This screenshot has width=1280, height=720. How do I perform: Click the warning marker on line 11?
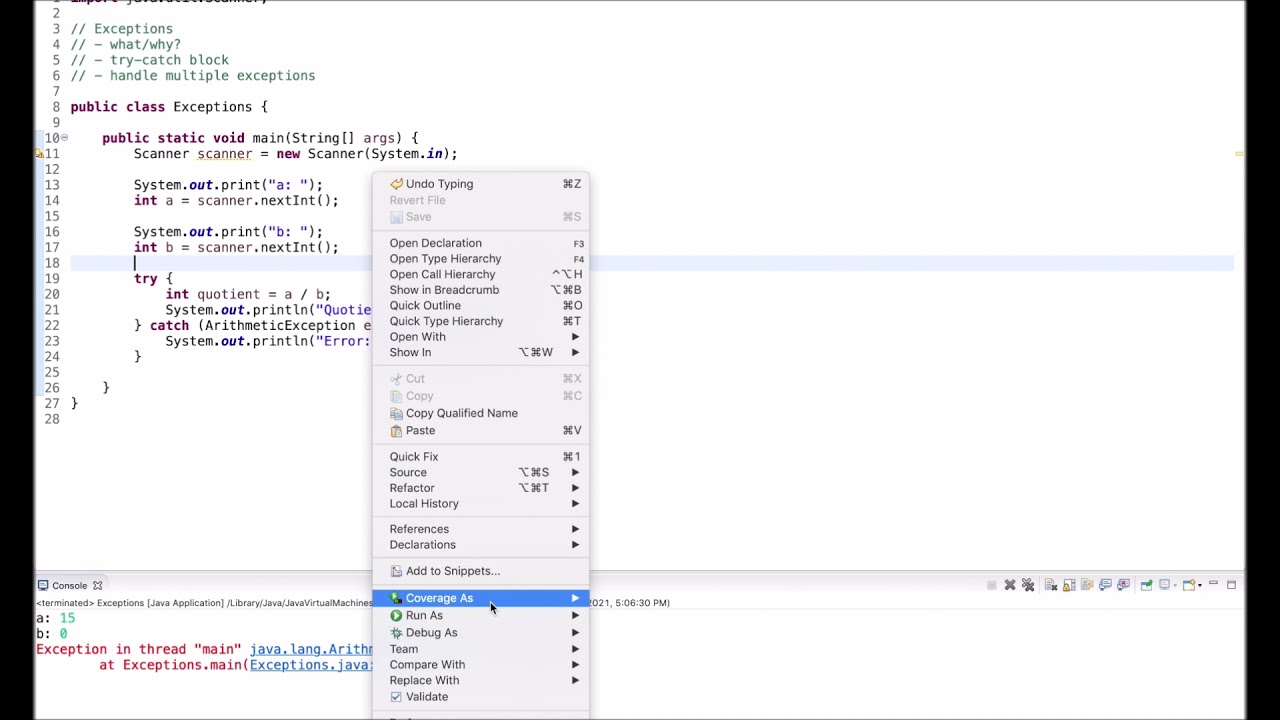click(x=39, y=154)
